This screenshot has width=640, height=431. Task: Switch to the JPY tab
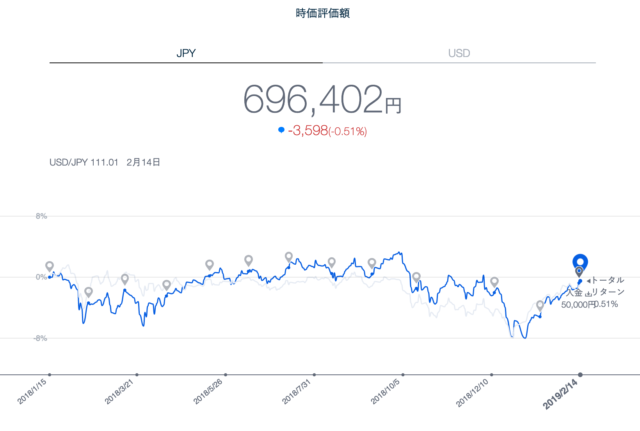186,52
